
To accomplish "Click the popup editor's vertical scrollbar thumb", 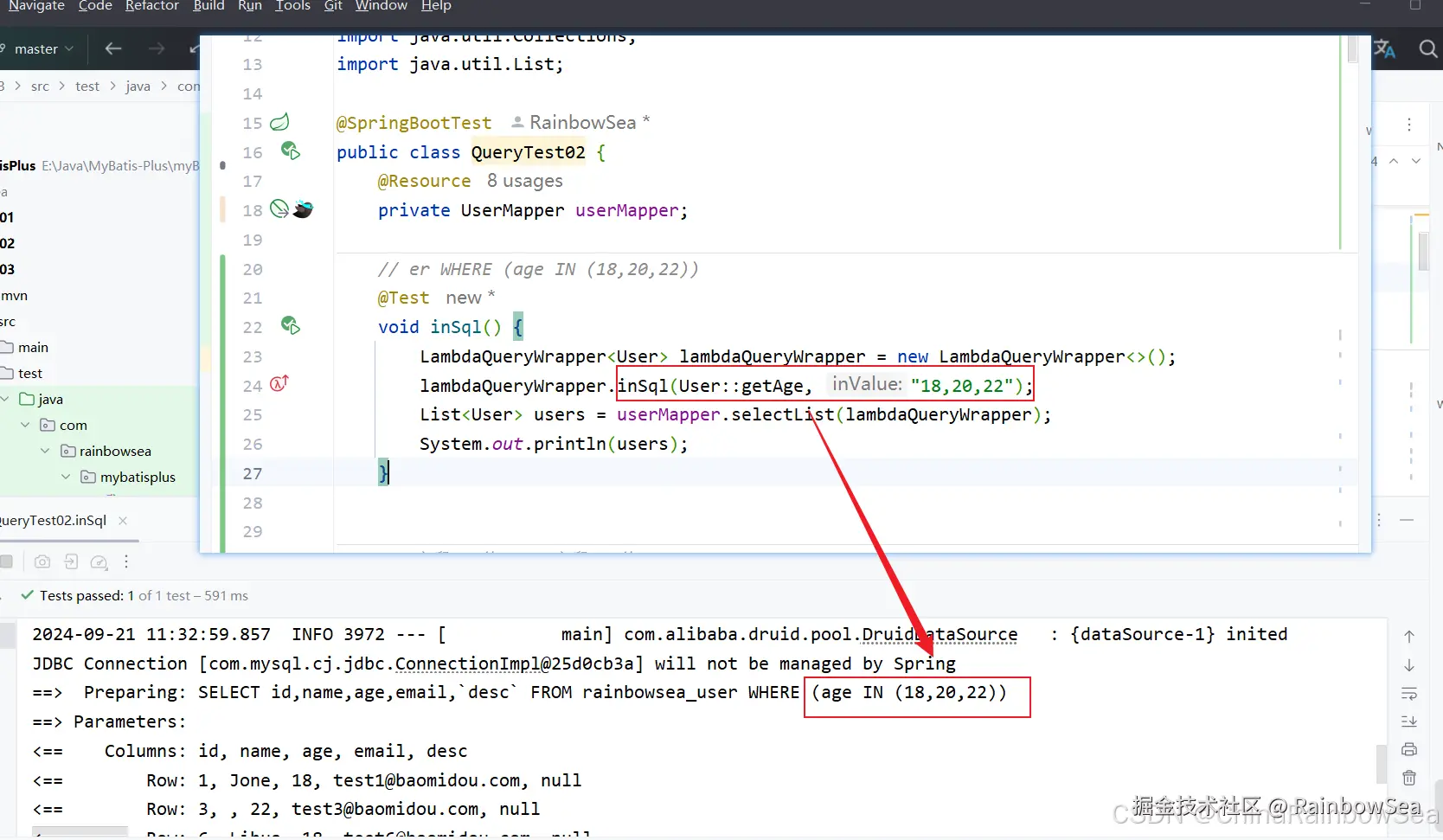I will tap(1352, 50).
